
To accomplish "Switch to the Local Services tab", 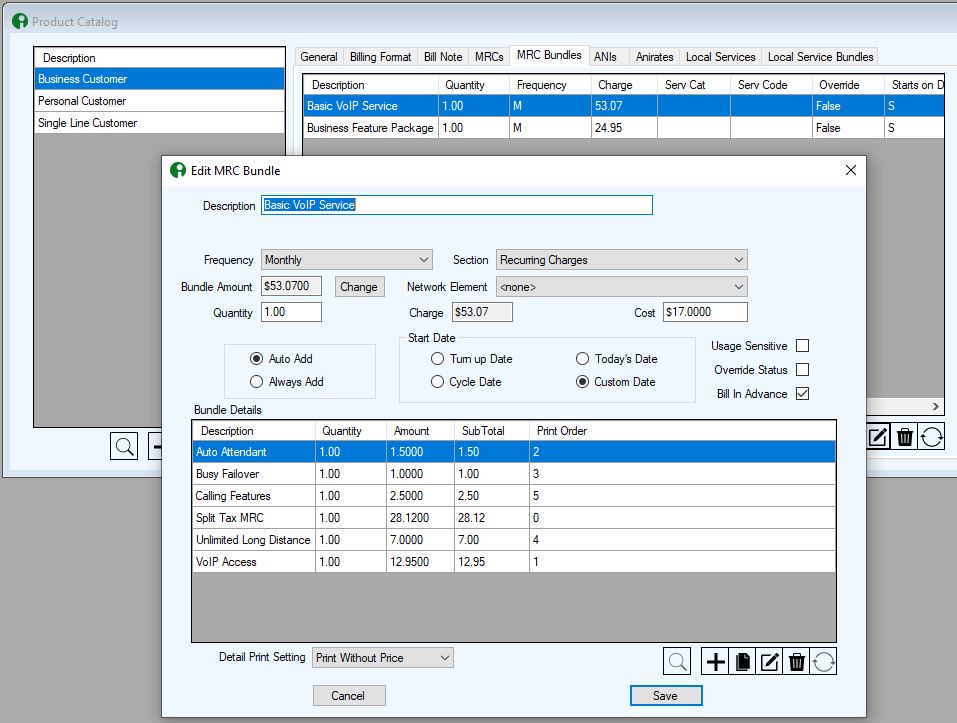I will [x=720, y=57].
